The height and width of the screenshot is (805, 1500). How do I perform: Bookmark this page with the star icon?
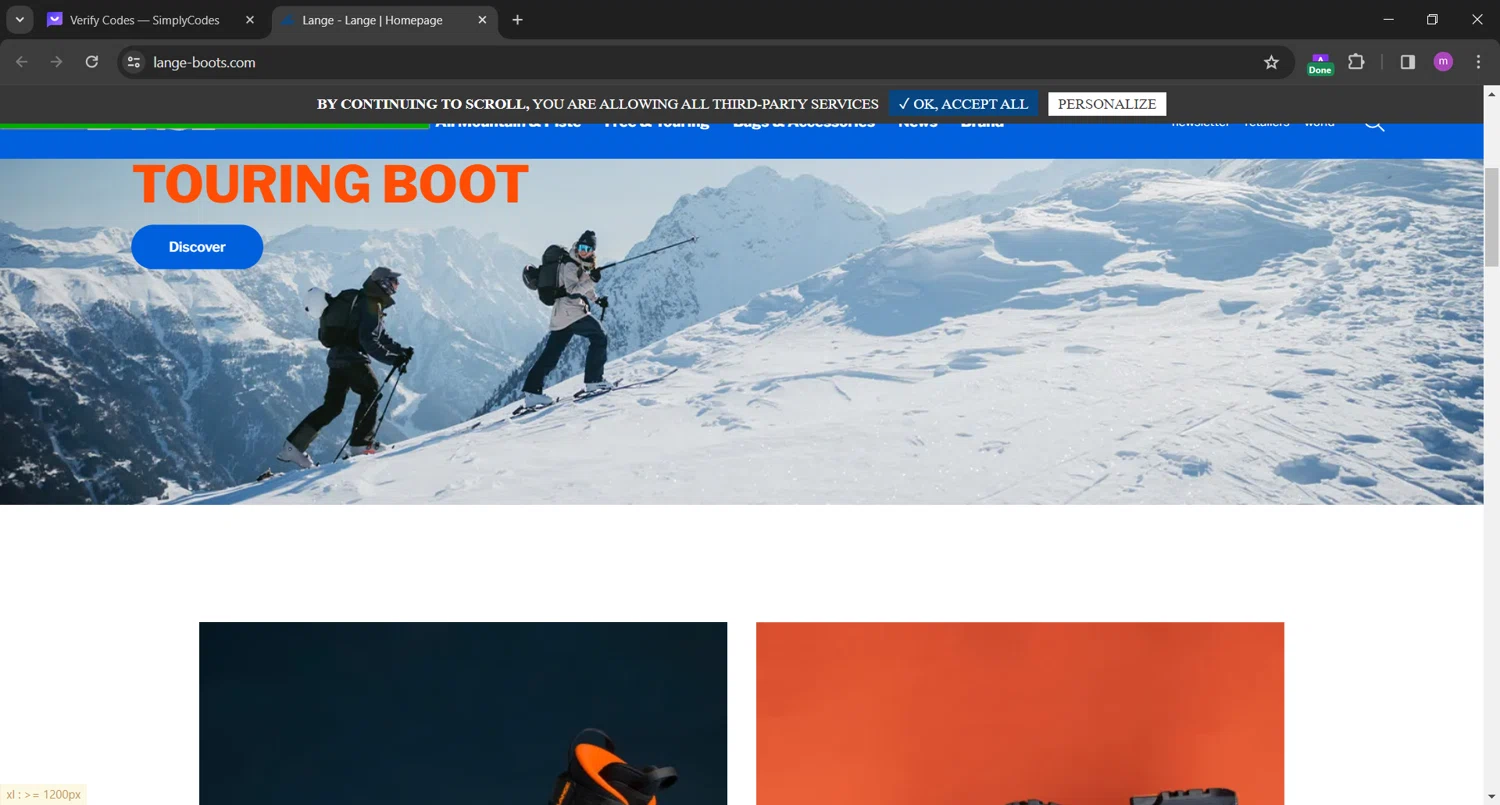[1271, 62]
